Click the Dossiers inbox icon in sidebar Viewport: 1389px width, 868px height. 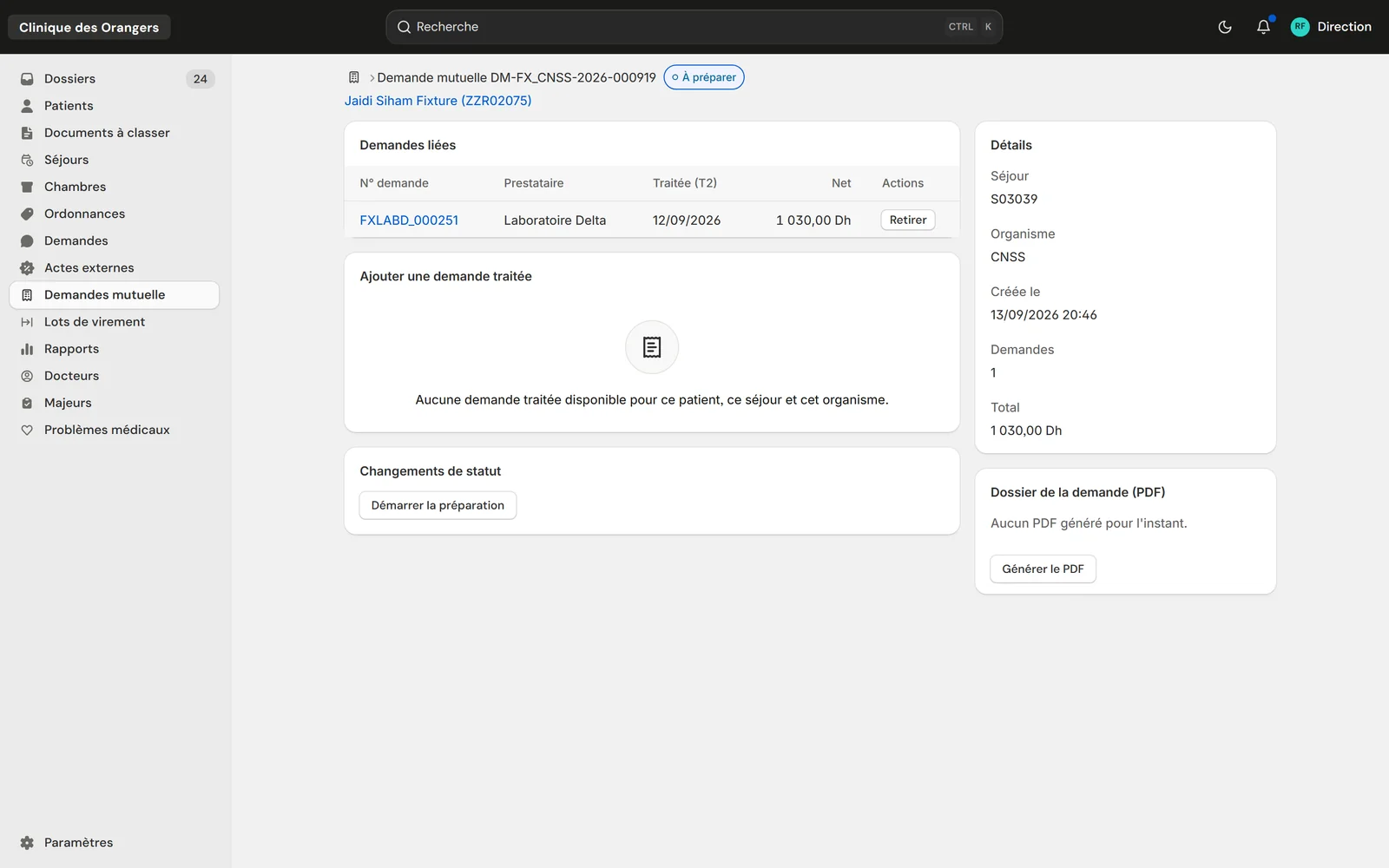[x=27, y=79]
